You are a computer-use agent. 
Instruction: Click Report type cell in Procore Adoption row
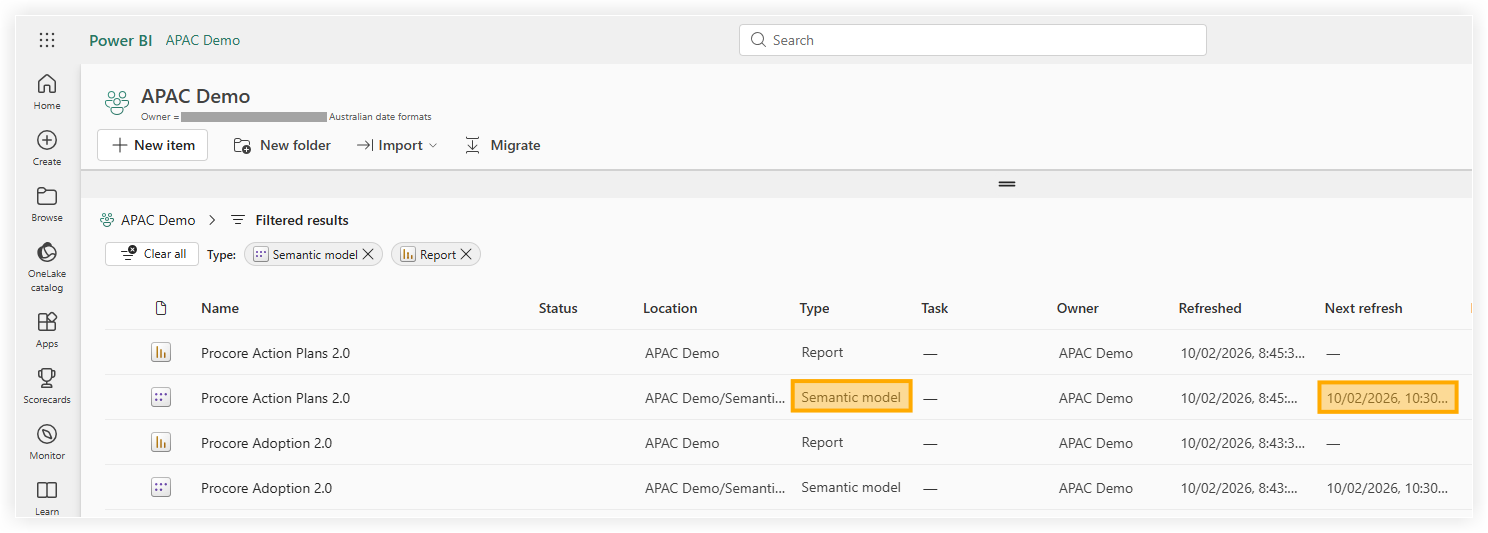[822, 442]
